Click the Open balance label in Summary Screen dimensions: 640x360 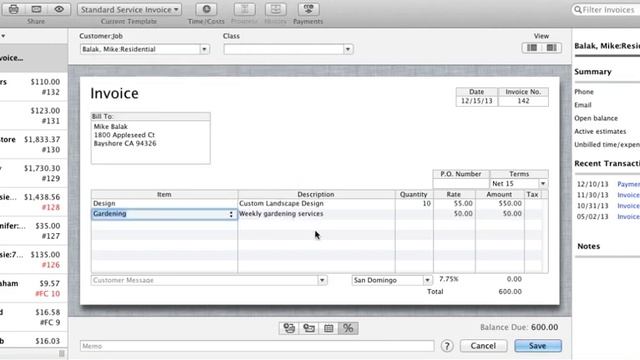click(596, 118)
